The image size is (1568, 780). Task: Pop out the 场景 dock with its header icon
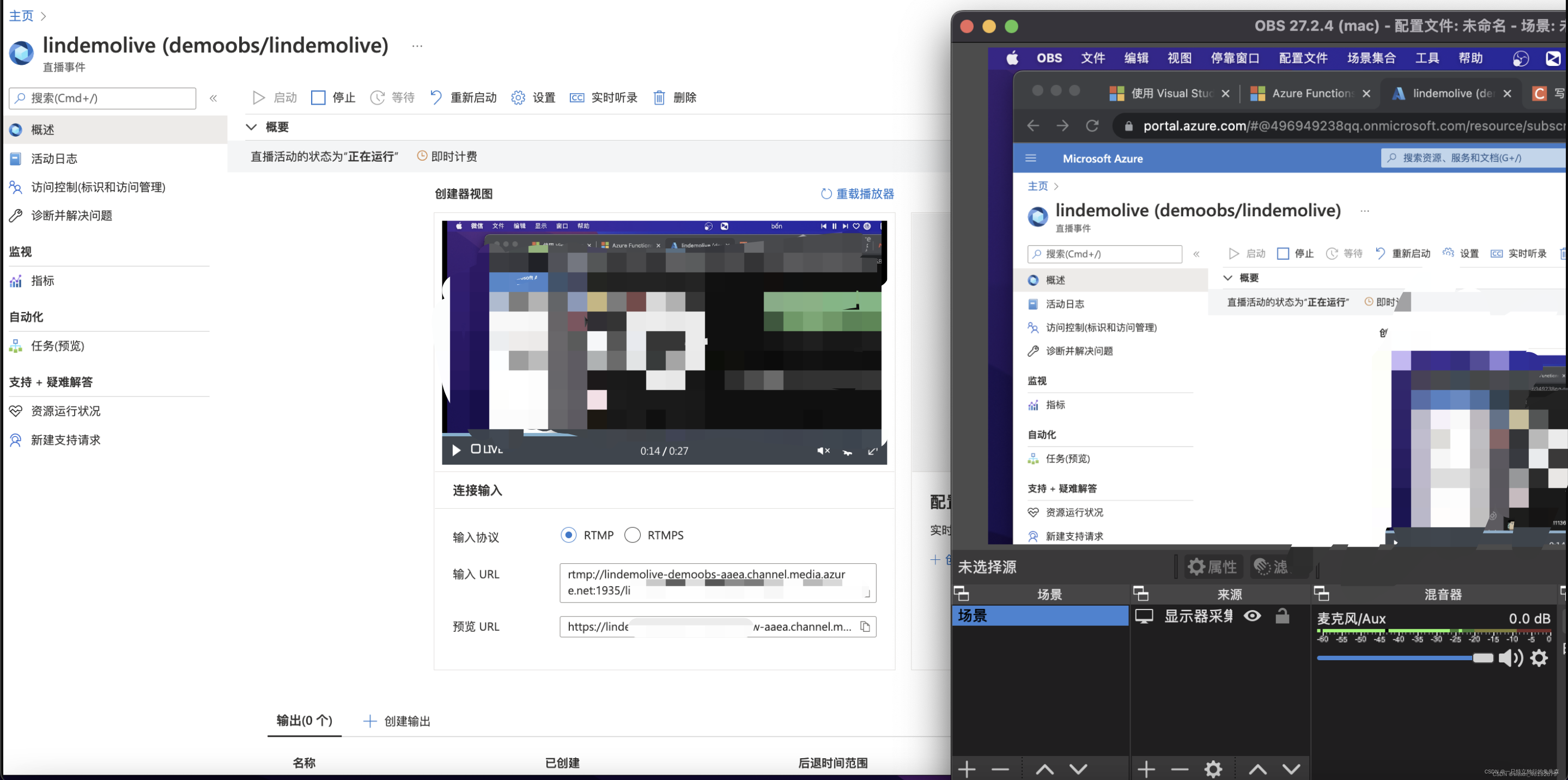click(961, 593)
